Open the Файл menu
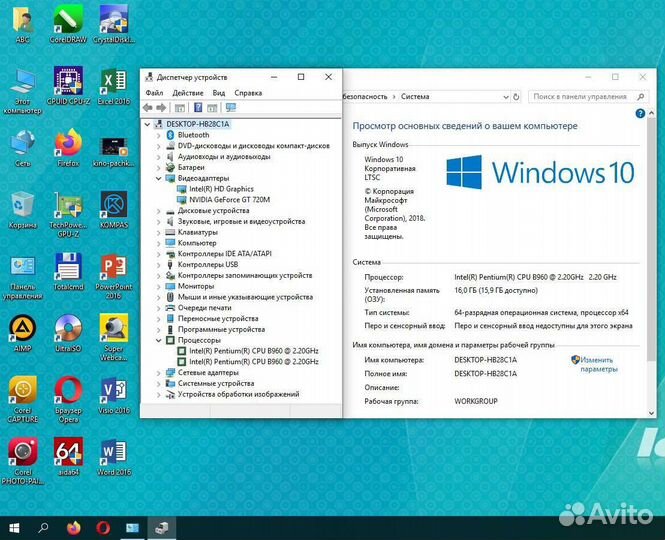The height and width of the screenshot is (540, 665). [x=154, y=93]
